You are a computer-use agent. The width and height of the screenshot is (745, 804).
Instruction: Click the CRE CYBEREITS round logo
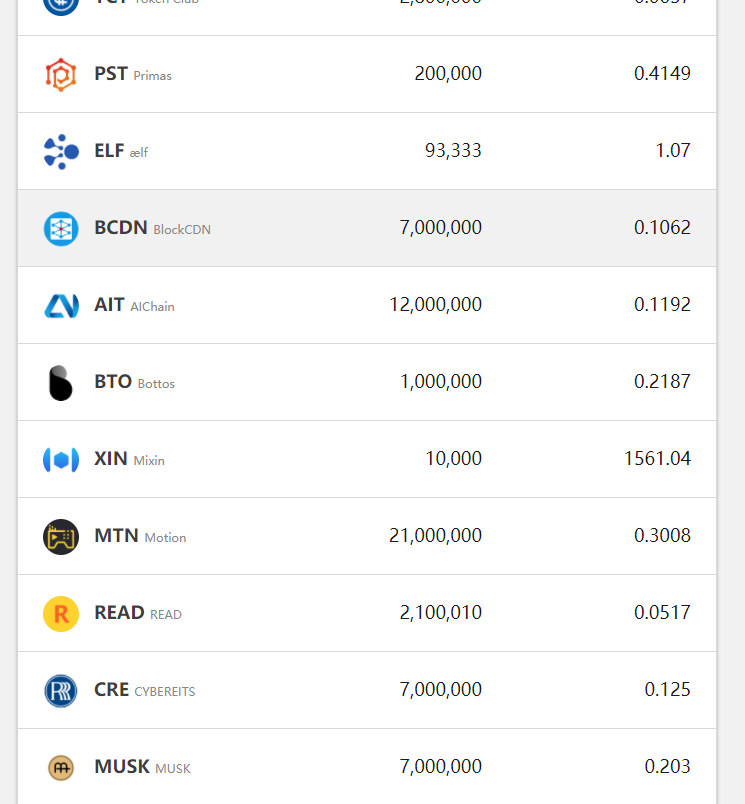[x=61, y=691]
